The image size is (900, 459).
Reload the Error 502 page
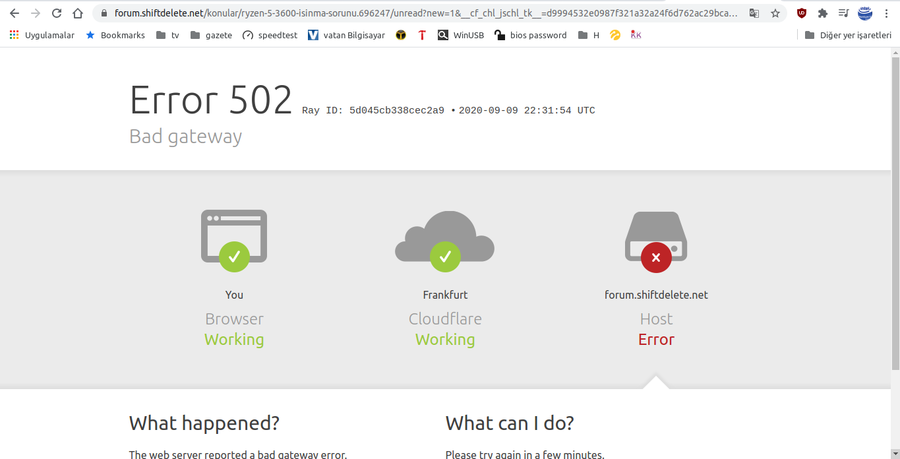[x=56, y=13]
